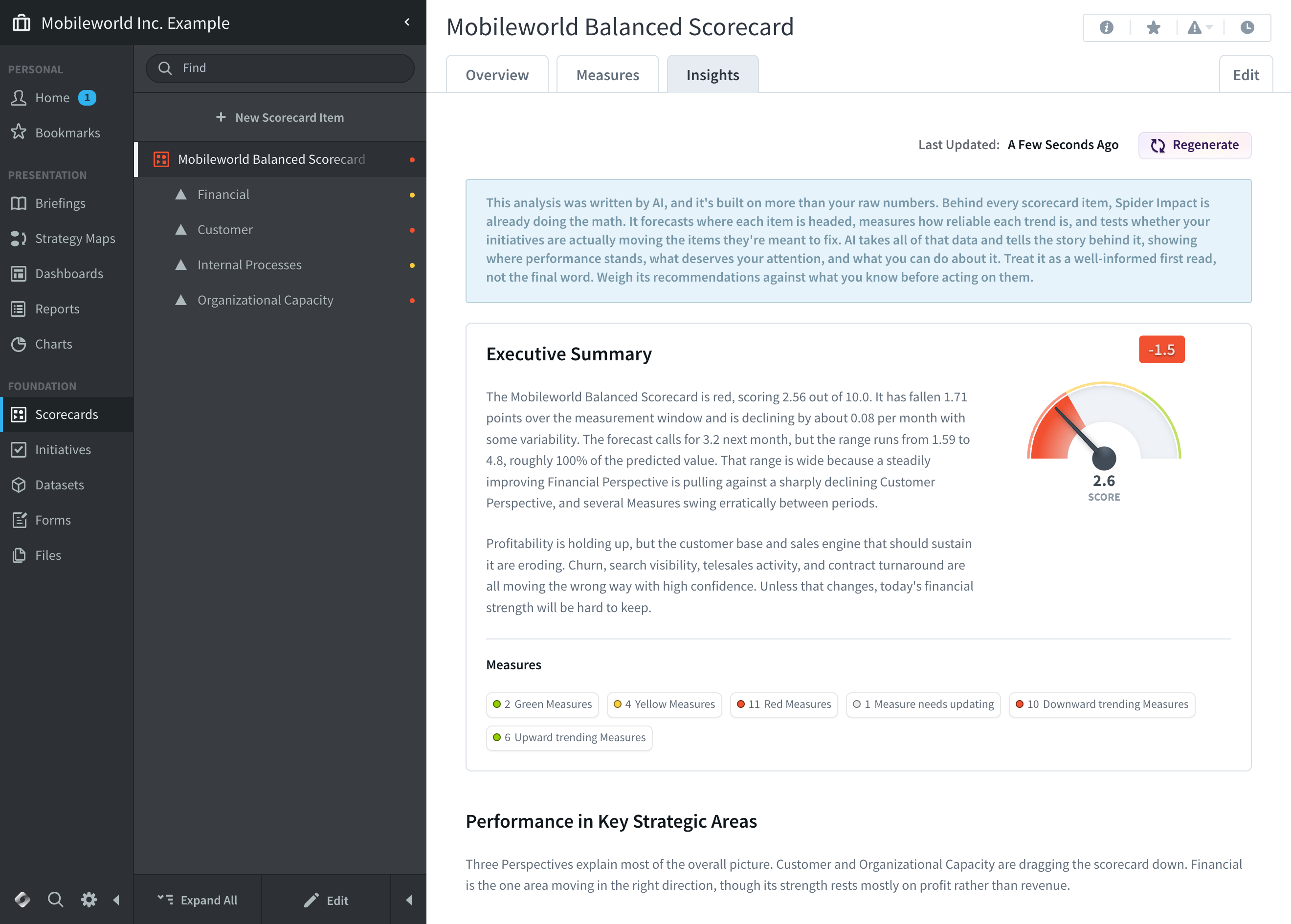Open Home in the Personal section
This screenshot has height=924, width=1291.
pos(67,98)
